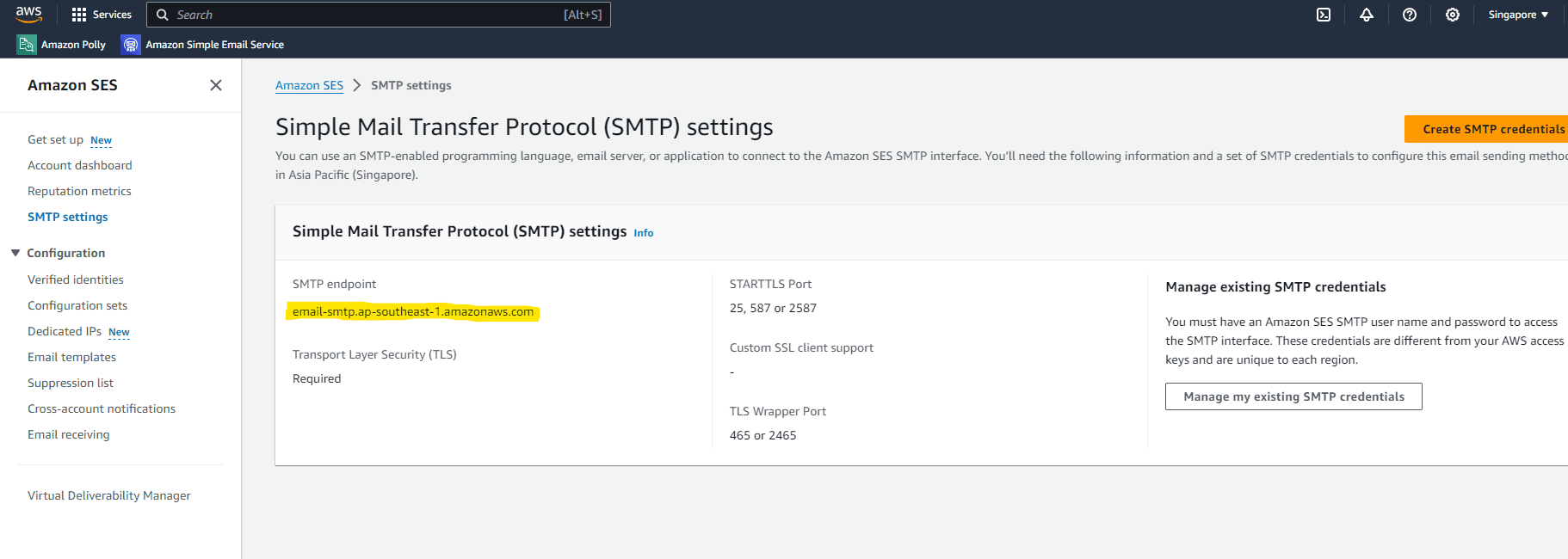Image resolution: width=1568 pixels, height=559 pixels.
Task: Click Manage existing SMTP credentials heading
Action: coord(1275,287)
